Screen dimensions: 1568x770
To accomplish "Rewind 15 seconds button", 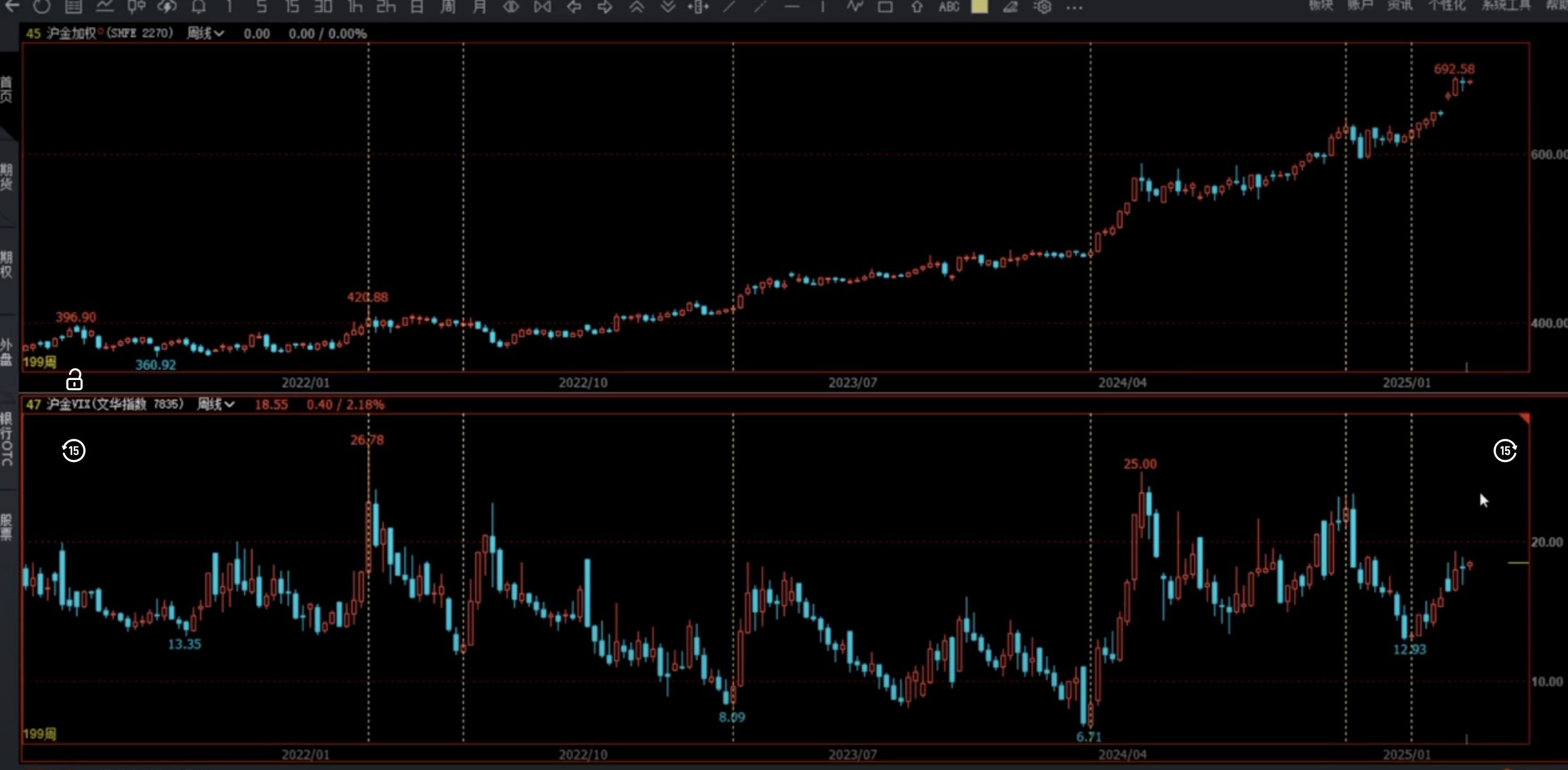I will click(74, 451).
